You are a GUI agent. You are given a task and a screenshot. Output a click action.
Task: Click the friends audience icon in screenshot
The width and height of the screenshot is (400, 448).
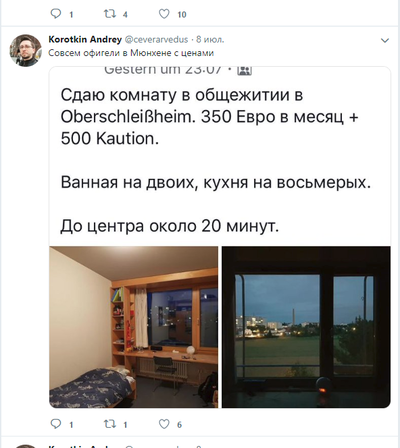[x=244, y=70]
